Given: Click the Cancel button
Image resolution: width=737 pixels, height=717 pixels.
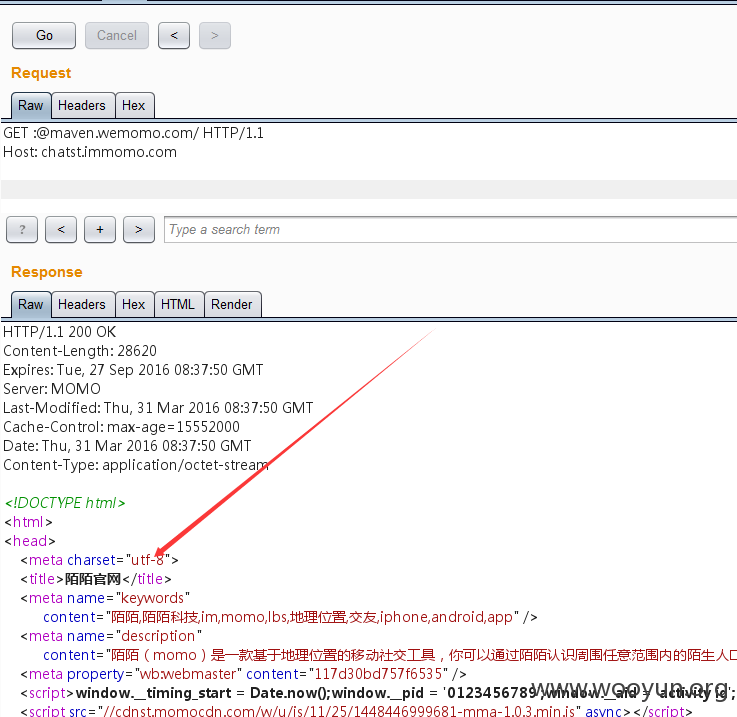Looking at the screenshot, I should coord(117,35).
